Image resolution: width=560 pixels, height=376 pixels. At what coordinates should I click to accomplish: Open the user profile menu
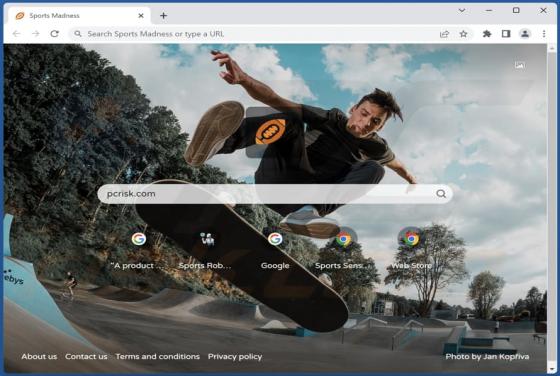[x=525, y=34]
